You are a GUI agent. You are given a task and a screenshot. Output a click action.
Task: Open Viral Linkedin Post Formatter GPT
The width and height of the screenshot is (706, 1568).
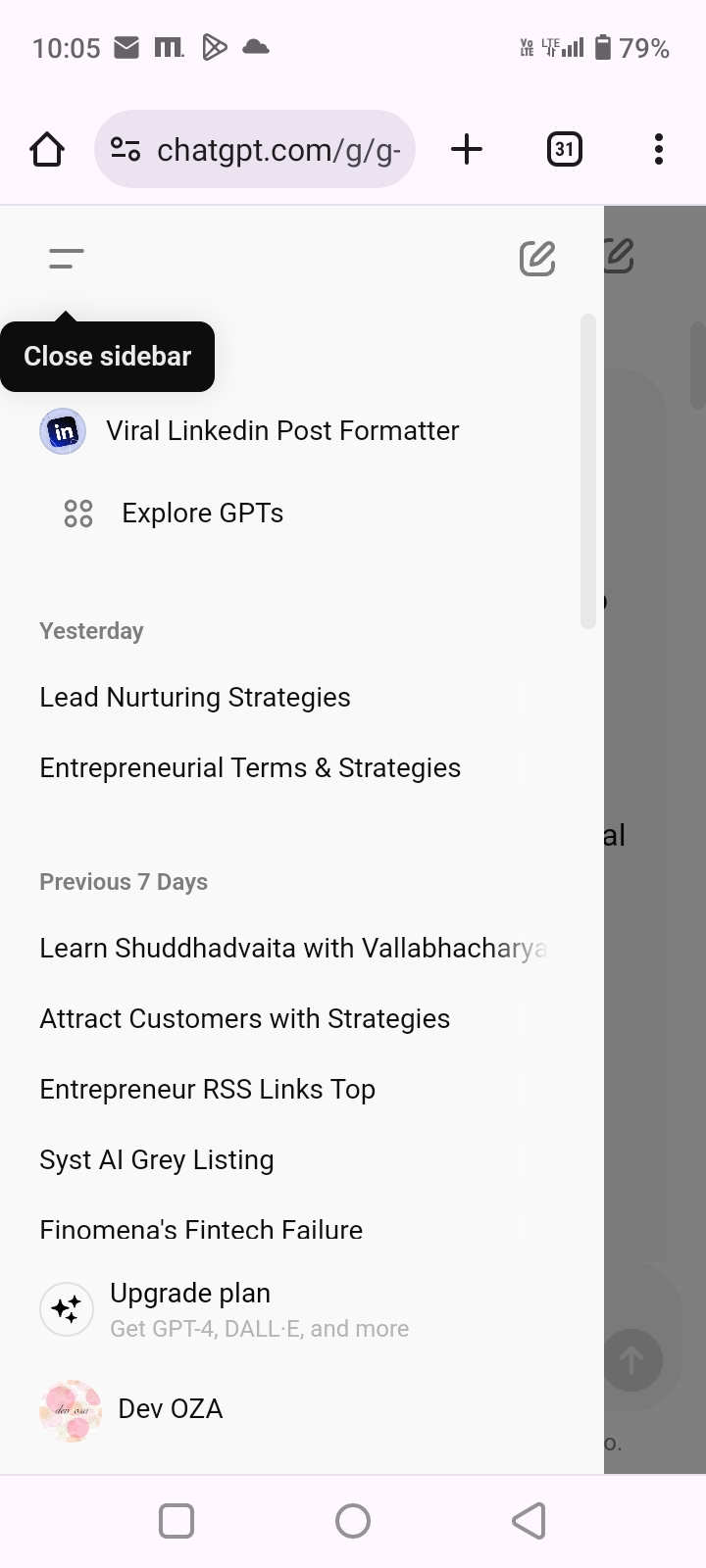pyautogui.click(x=282, y=431)
